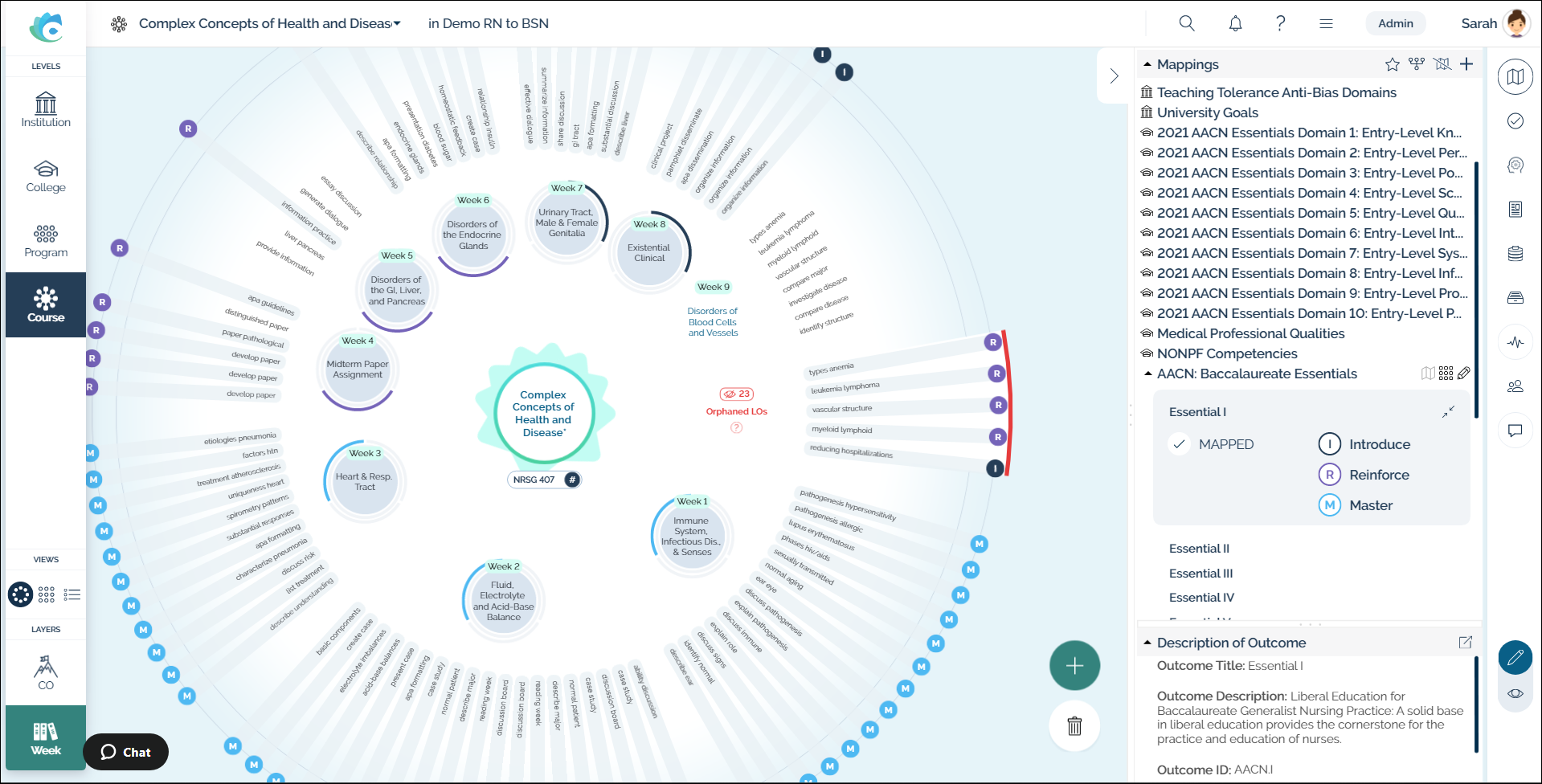The height and width of the screenshot is (784, 1542).
Task: Go to Program level
Action: (x=46, y=240)
